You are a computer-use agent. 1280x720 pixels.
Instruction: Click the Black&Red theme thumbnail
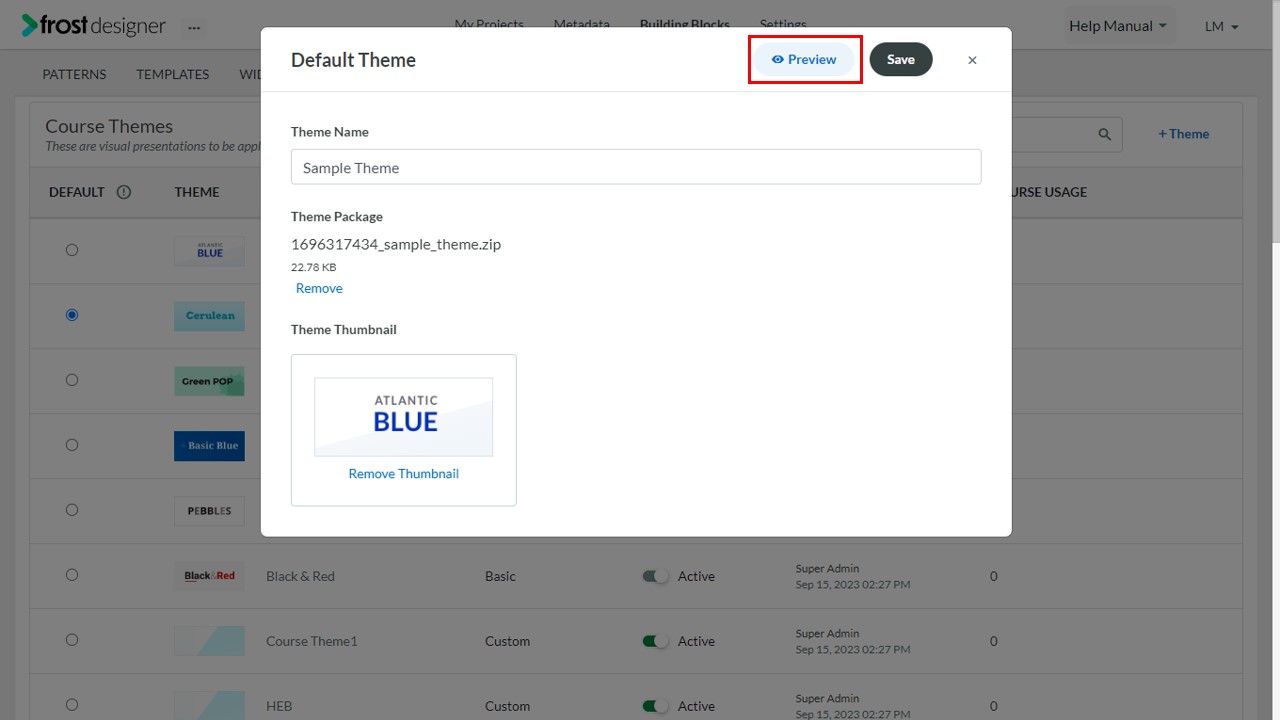[x=209, y=575]
